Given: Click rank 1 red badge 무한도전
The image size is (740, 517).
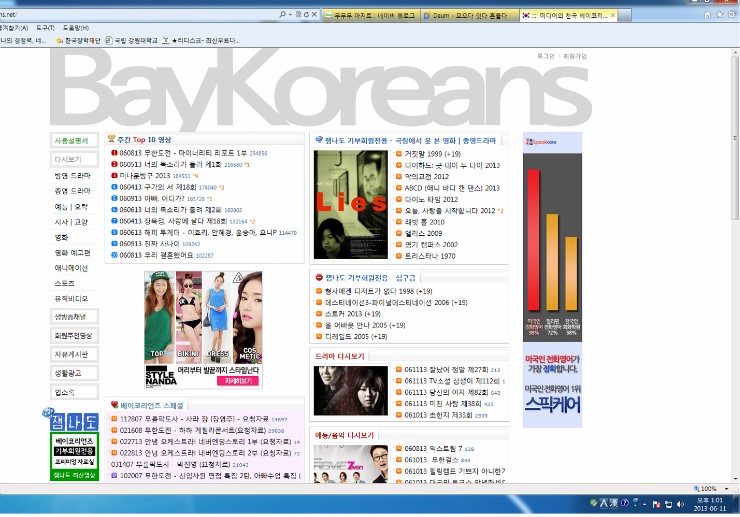Looking at the screenshot, I should click(x=114, y=153).
